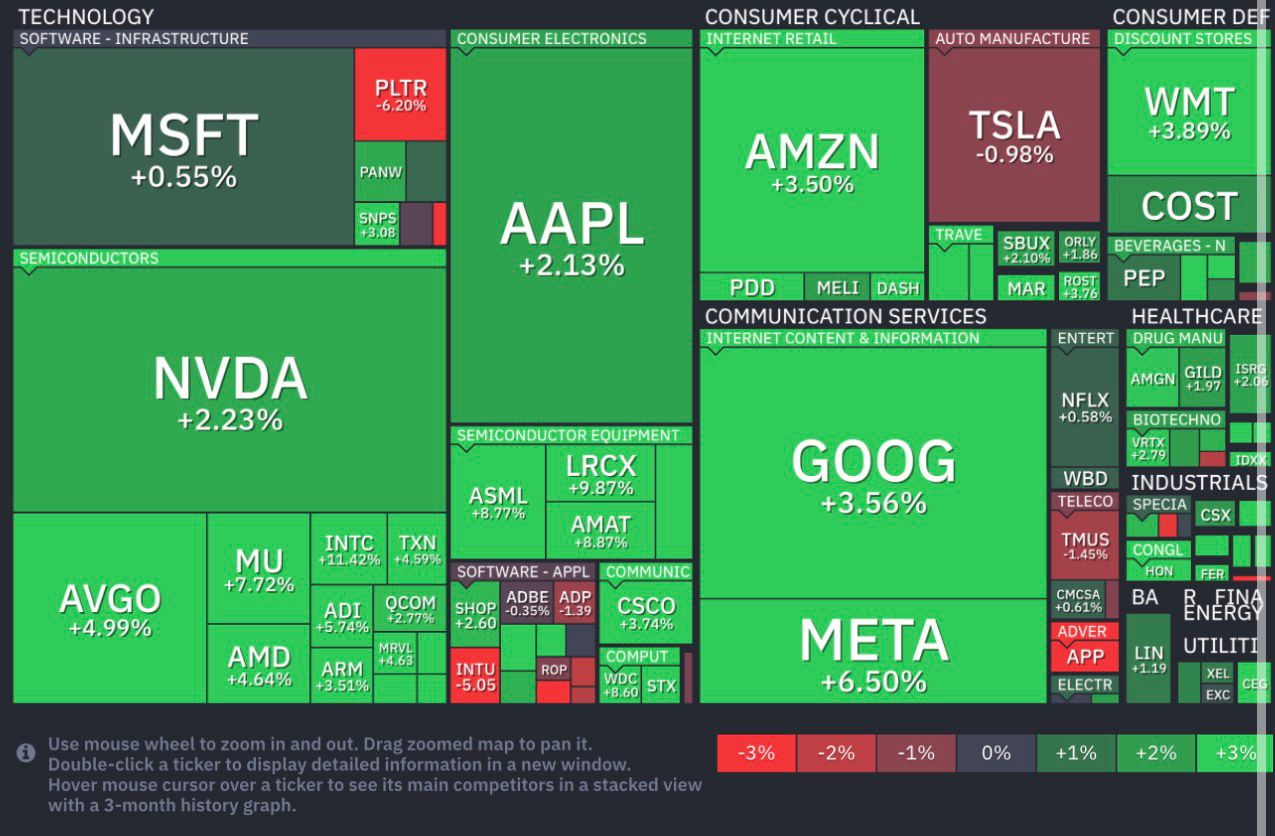Viewport: 1275px width, 836px height.
Task: Click the SEMICONDUCTORS industry label
Action: coord(89,258)
